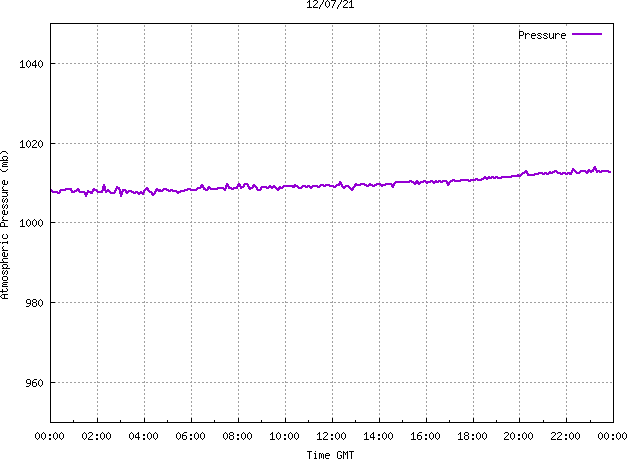Image resolution: width=627 pixels, height=459 pixels.
Task: Click the 12/07/21 date title
Action: coord(330,4)
